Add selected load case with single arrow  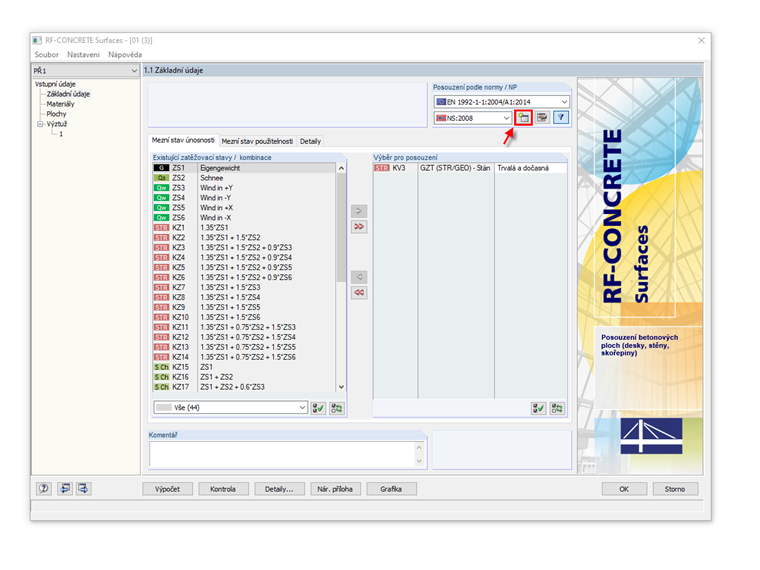tap(359, 211)
